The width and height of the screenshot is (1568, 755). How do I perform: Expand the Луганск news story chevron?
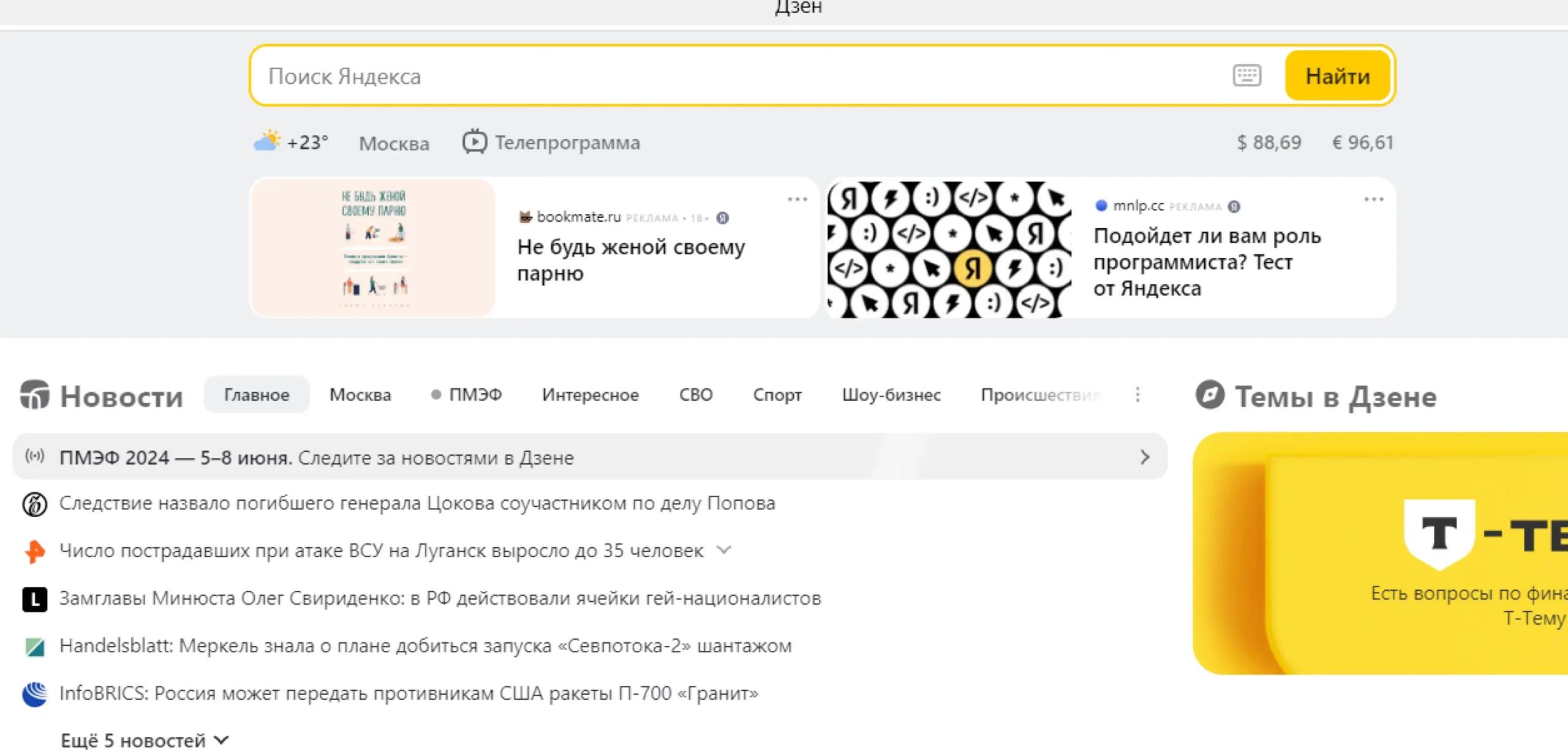click(x=724, y=550)
